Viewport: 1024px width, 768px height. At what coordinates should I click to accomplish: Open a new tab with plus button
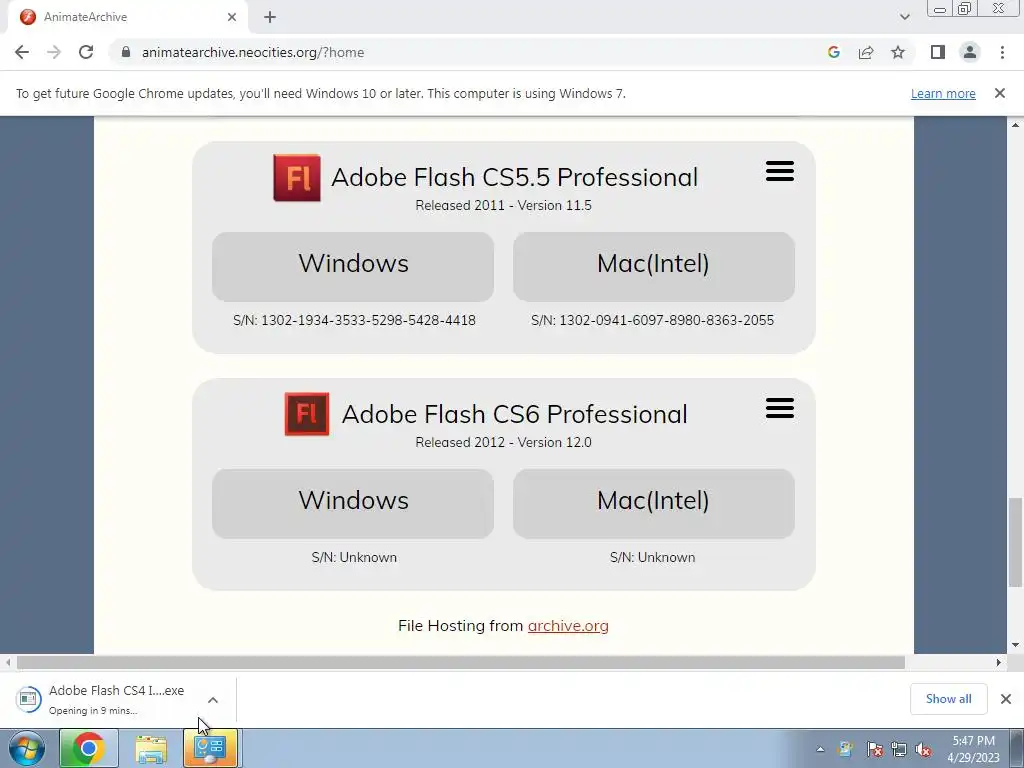click(x=270, y=17)
